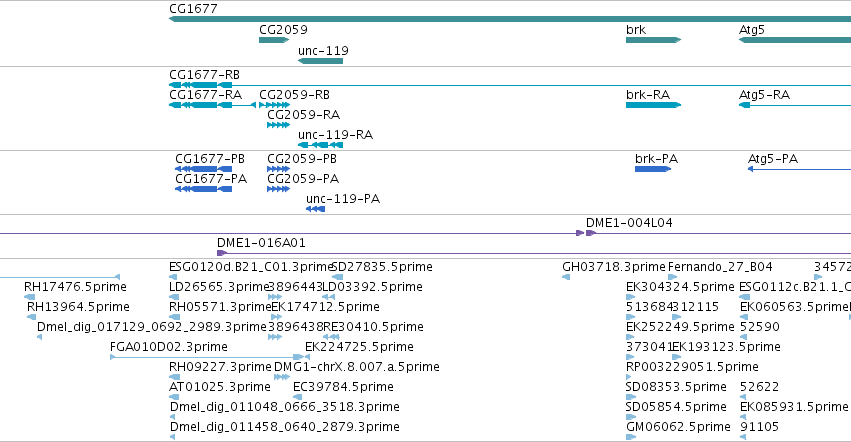Click the CG2059-PB protein feature
The height and width of the screenshot is (442, 851).
tap(278, 169)
